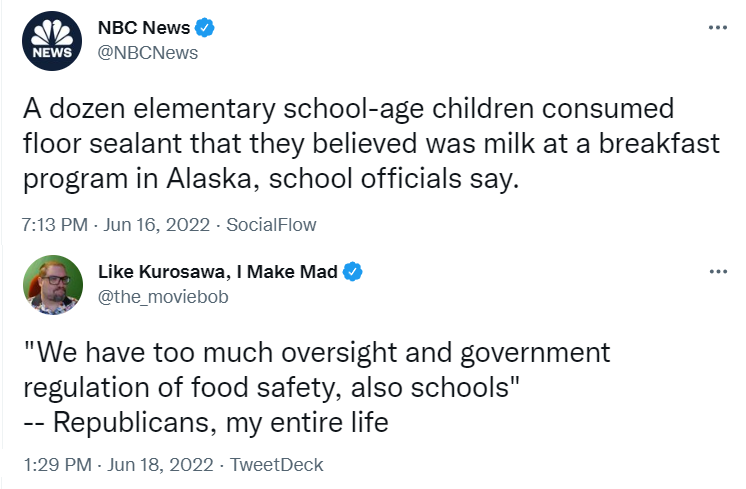The height and width of the screenshot is (489, 746).
Task: Click the @NBCNews handle
Action: (147, 52)
